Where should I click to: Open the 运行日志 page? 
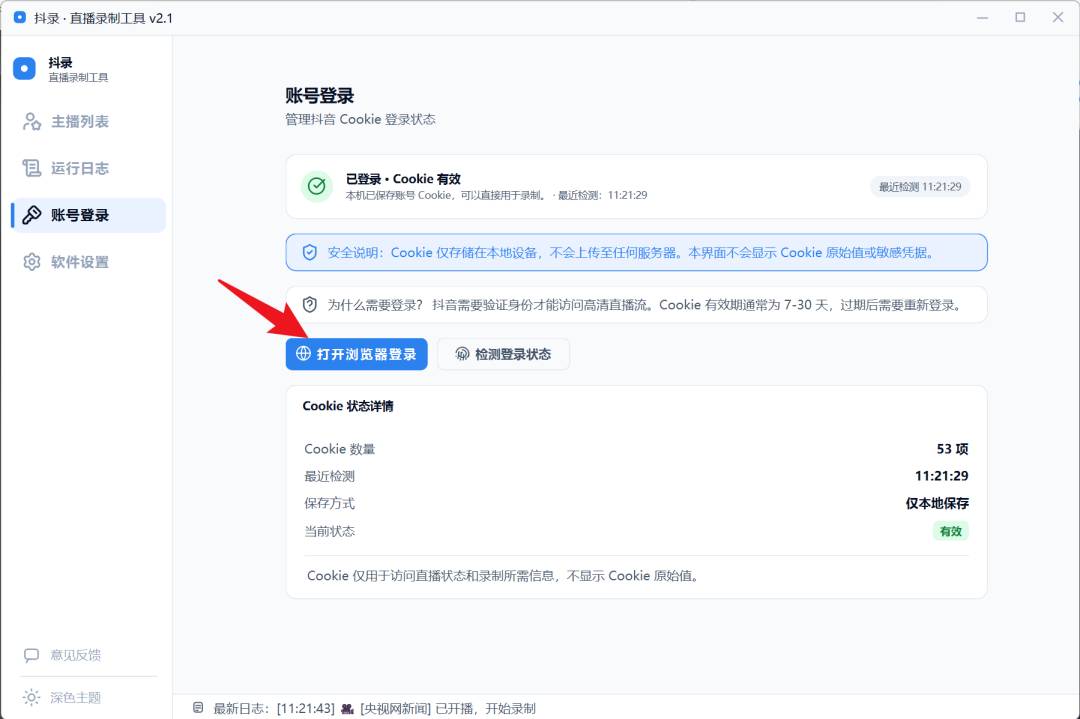click(88, 169)
